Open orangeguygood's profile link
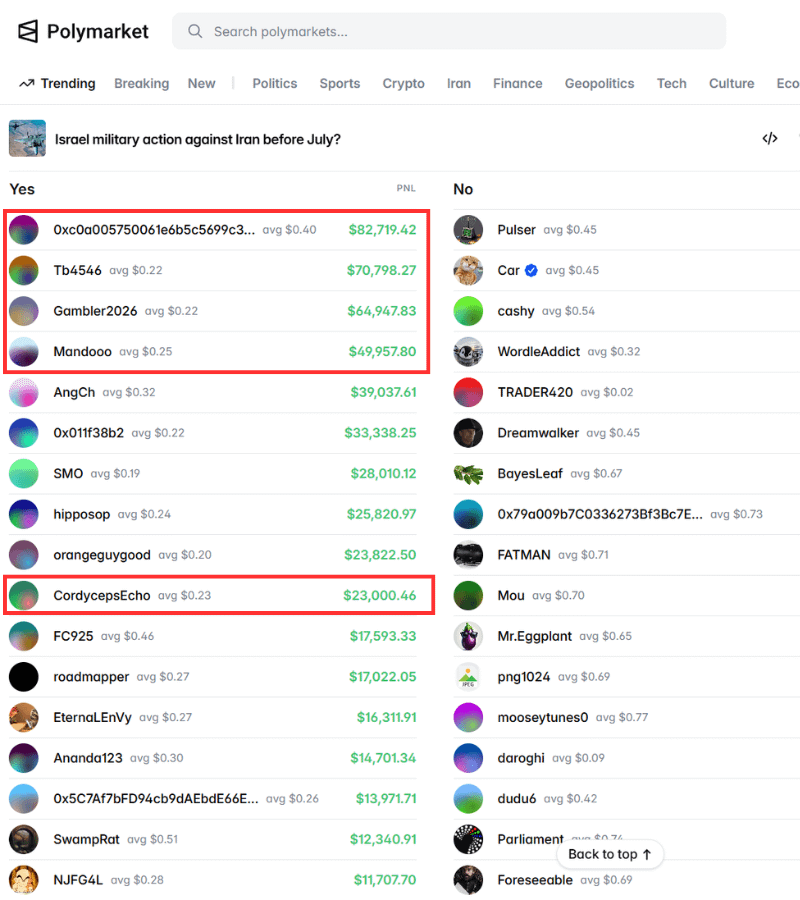Screen dimensions: 800x900 (102, 555)
